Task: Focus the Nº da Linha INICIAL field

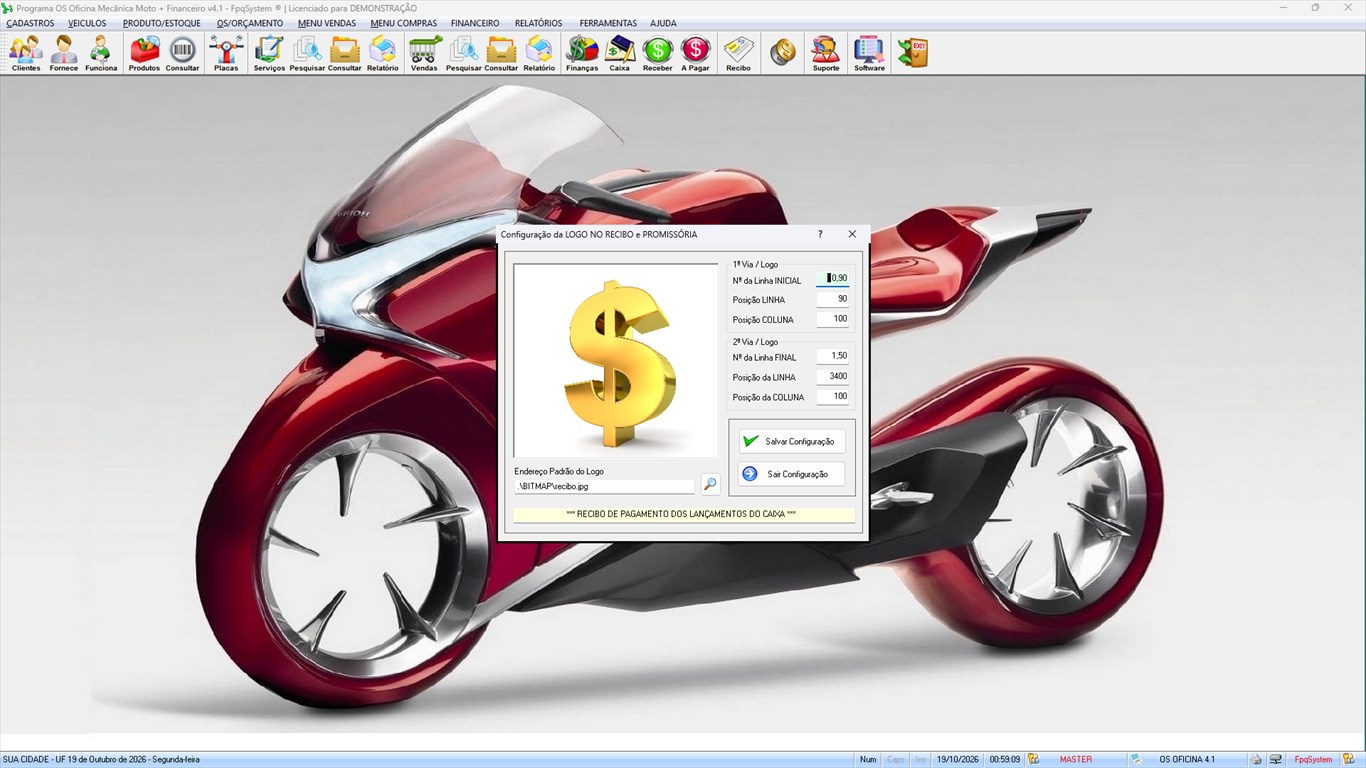Action: (x=833, y=278)
